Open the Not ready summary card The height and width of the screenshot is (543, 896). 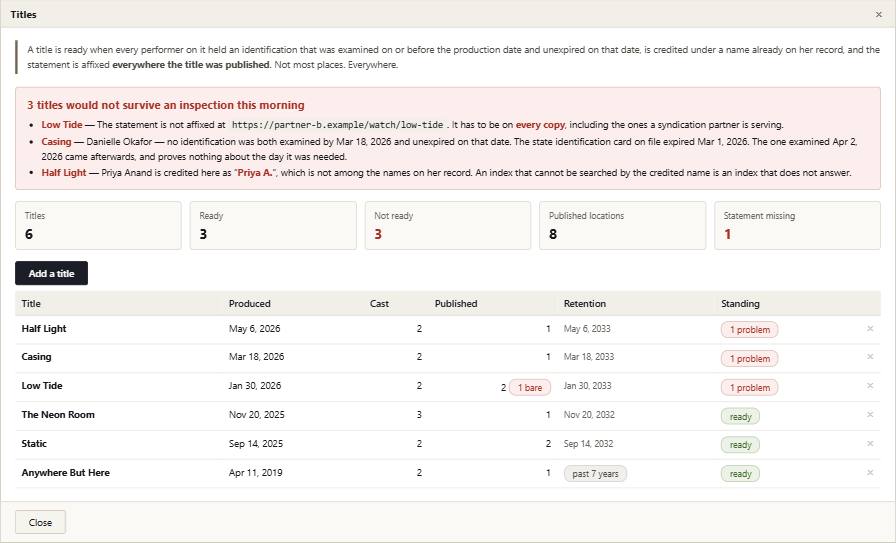(448, 225)
